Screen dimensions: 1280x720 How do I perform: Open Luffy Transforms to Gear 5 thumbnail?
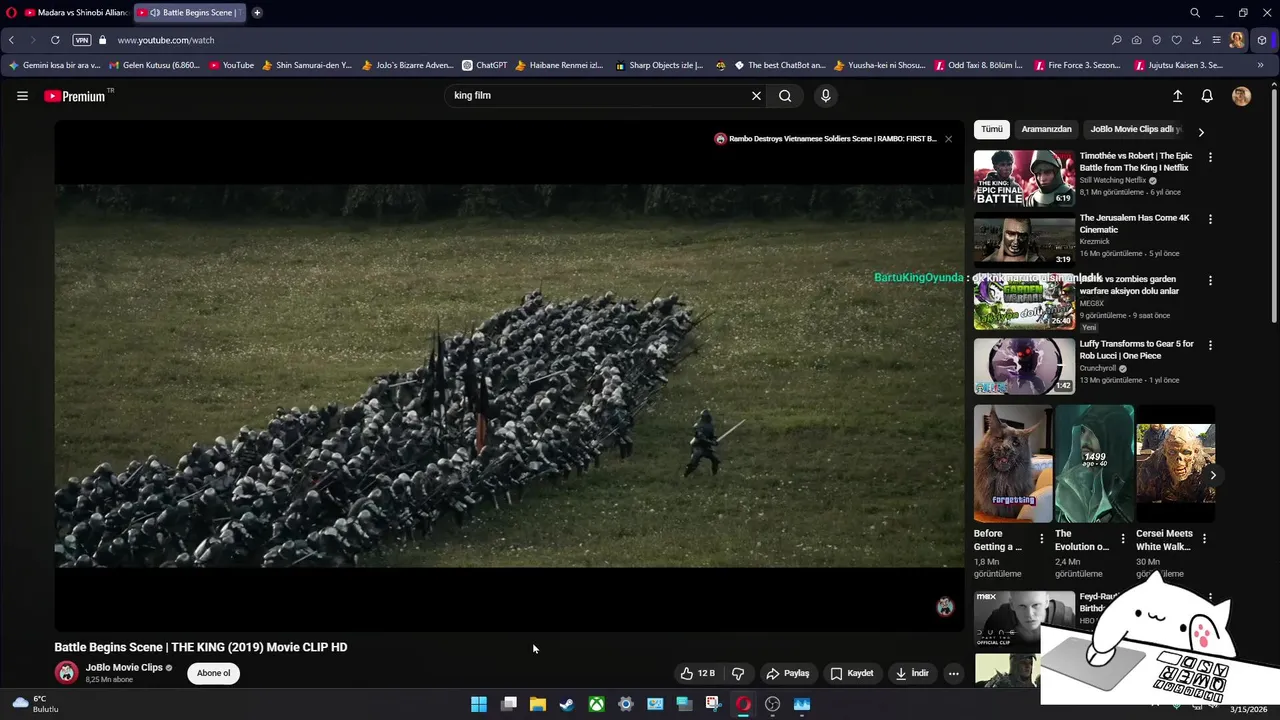(1024, 366)
